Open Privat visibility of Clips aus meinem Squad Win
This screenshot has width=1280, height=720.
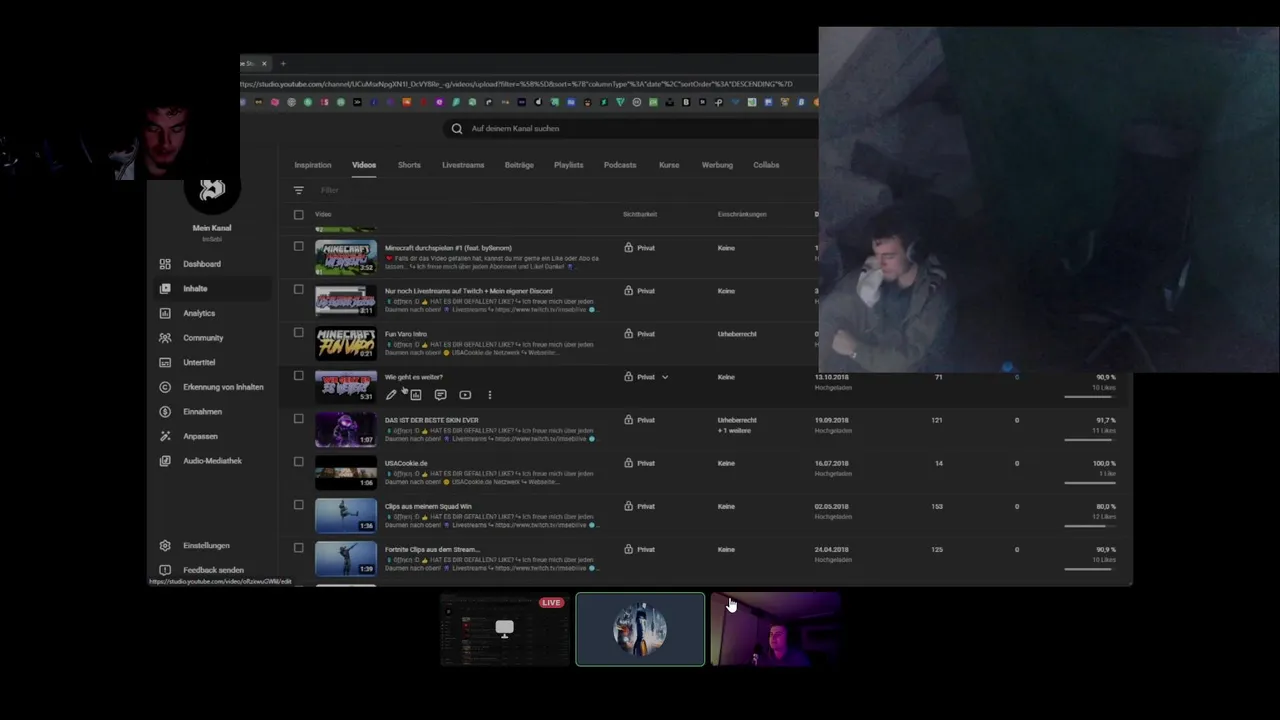pyautogui.click(x=645, y=506)
